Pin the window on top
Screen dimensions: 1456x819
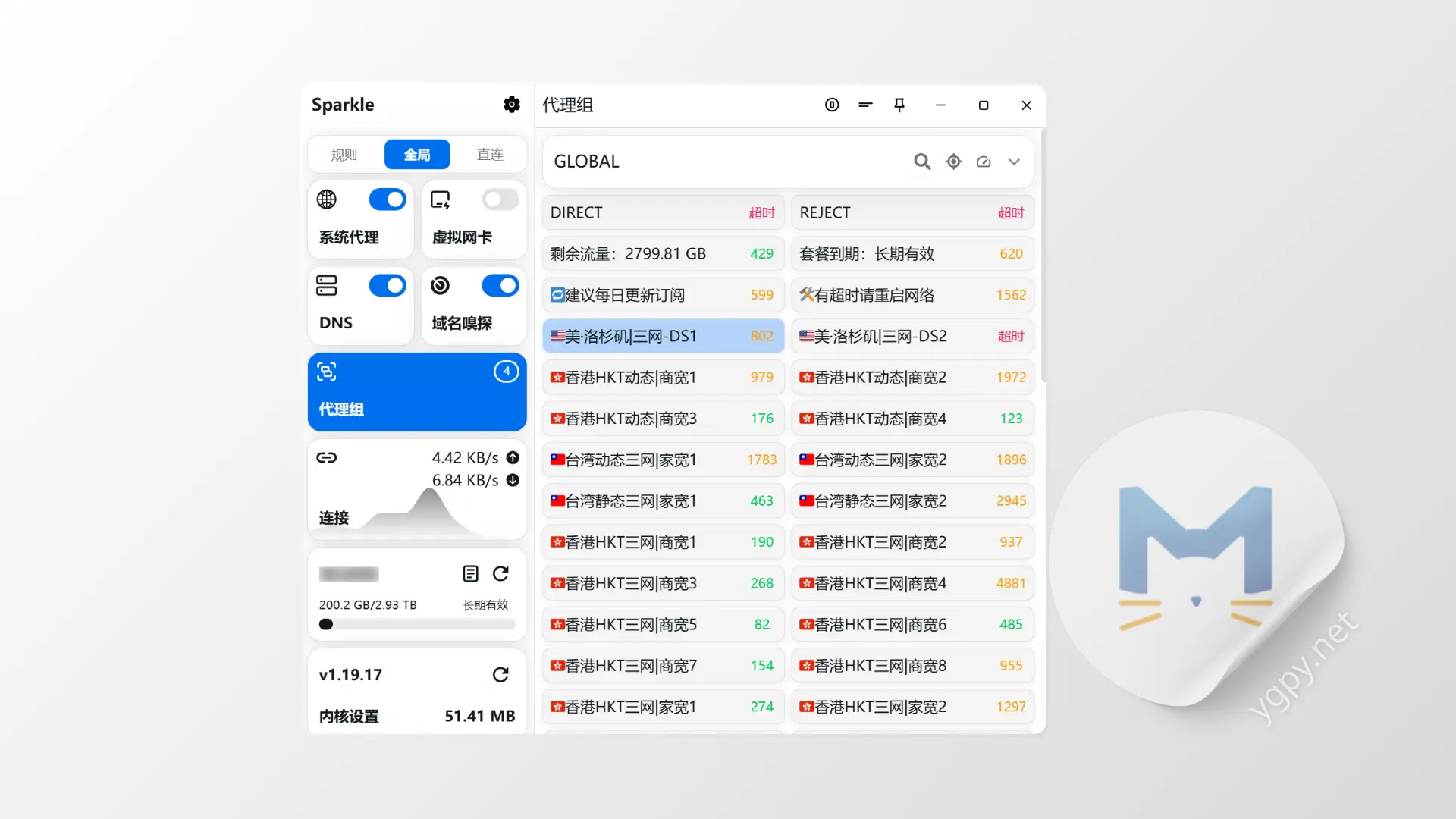click(899, 105)
